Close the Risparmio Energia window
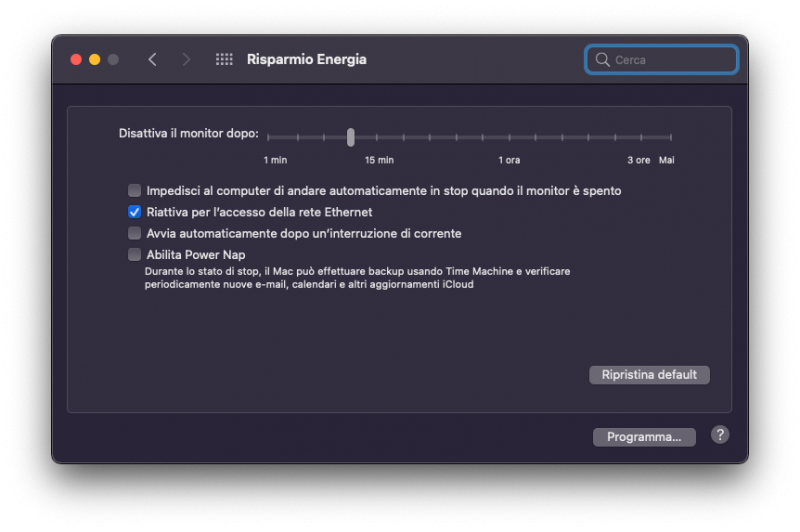The height and width of the screenshot is (532, 800). click(x=76, y=60)
